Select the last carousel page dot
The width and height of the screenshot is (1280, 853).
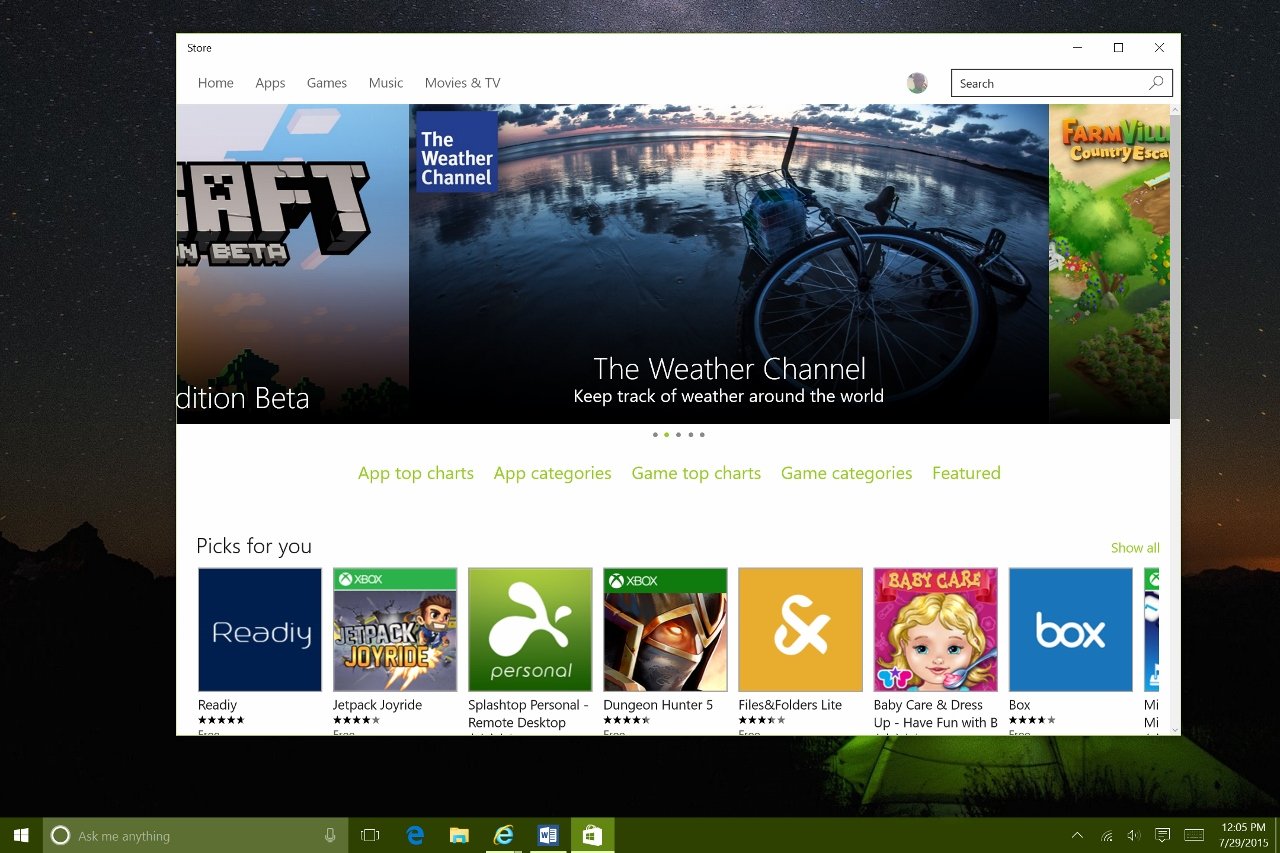click(x=703, y=435)
